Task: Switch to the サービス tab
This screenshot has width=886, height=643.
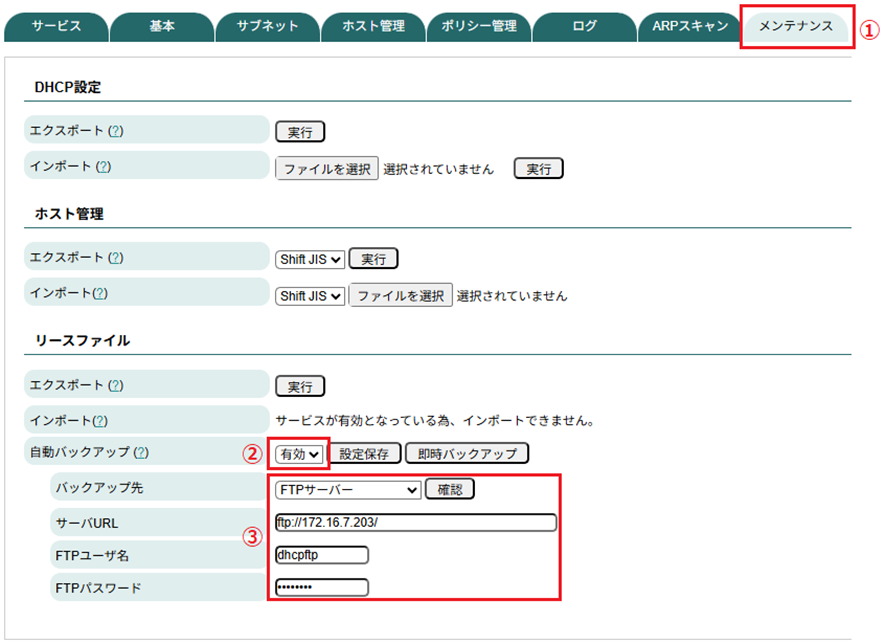Action: click(56, 27)
